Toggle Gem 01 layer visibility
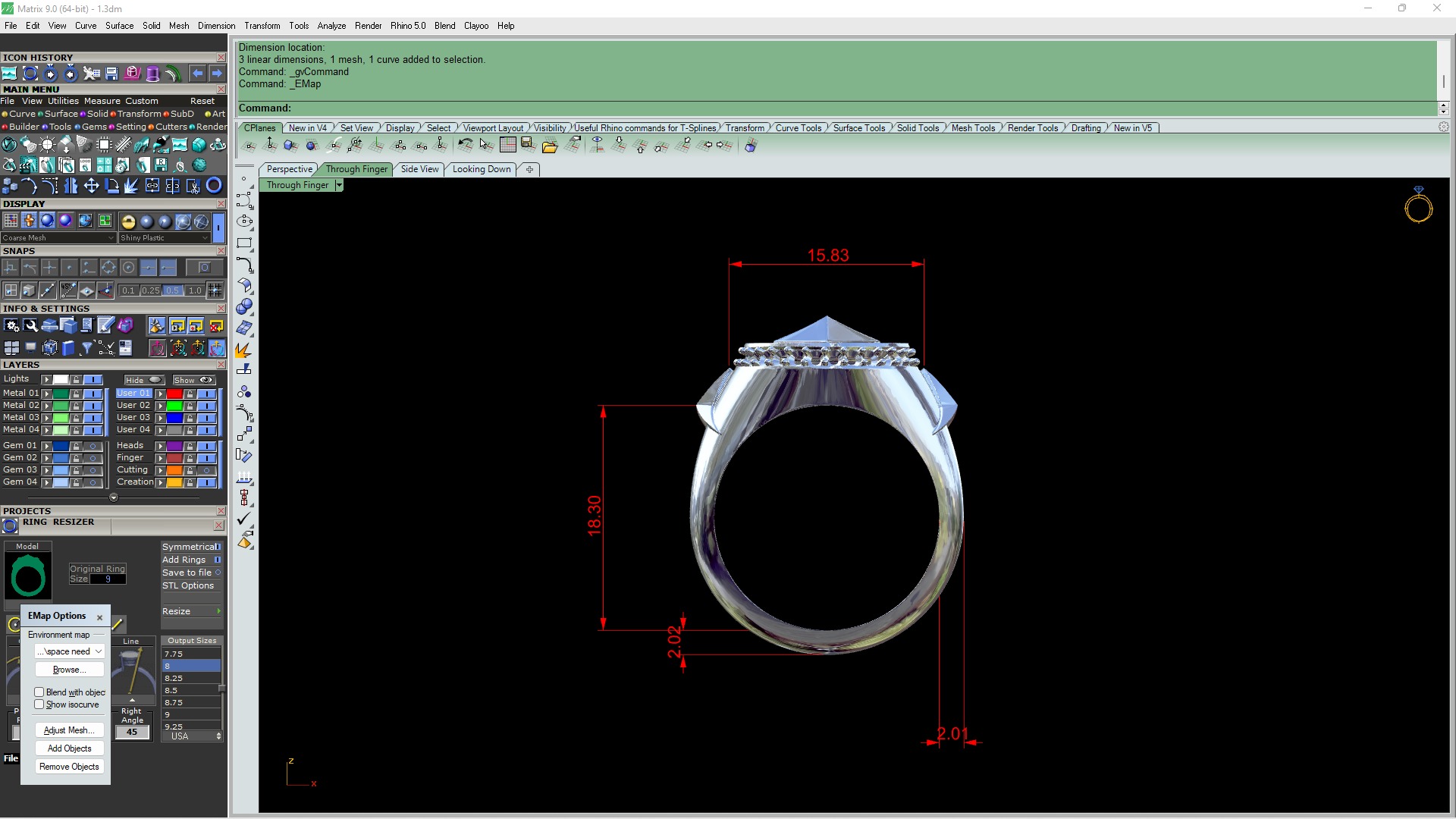Viewport: 1456px width, 819px height. pyautogui.click(x=93, y=446)
